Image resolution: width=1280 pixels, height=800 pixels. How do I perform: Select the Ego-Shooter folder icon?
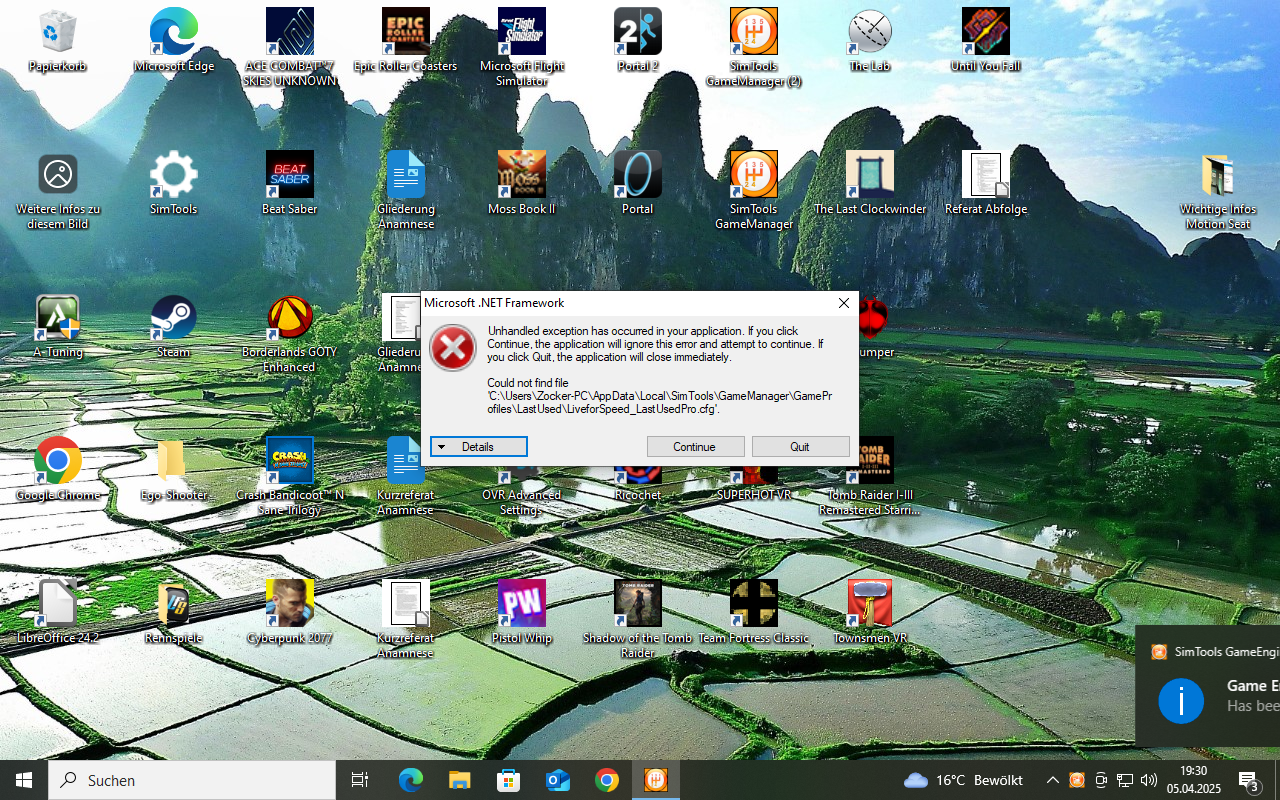tap(174, 471)
